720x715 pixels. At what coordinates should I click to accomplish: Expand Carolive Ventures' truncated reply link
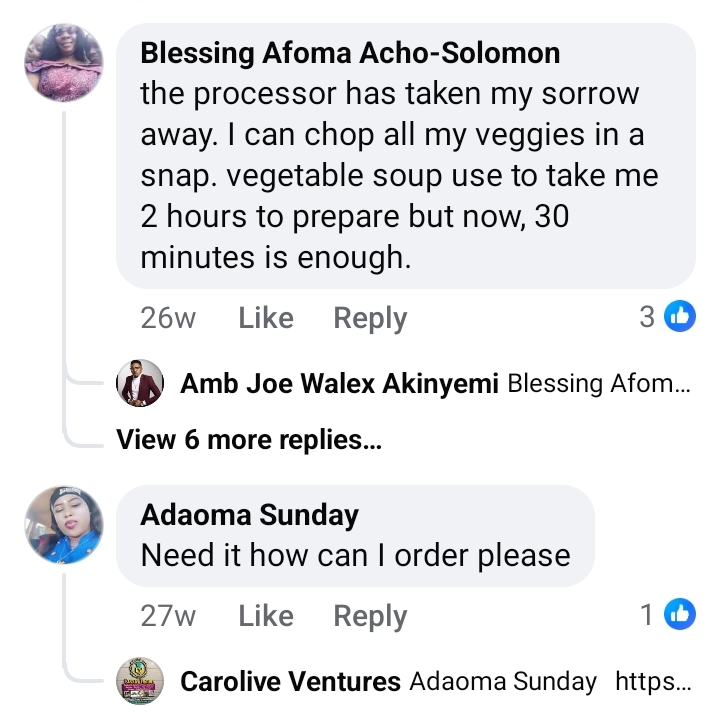point(652,682)
